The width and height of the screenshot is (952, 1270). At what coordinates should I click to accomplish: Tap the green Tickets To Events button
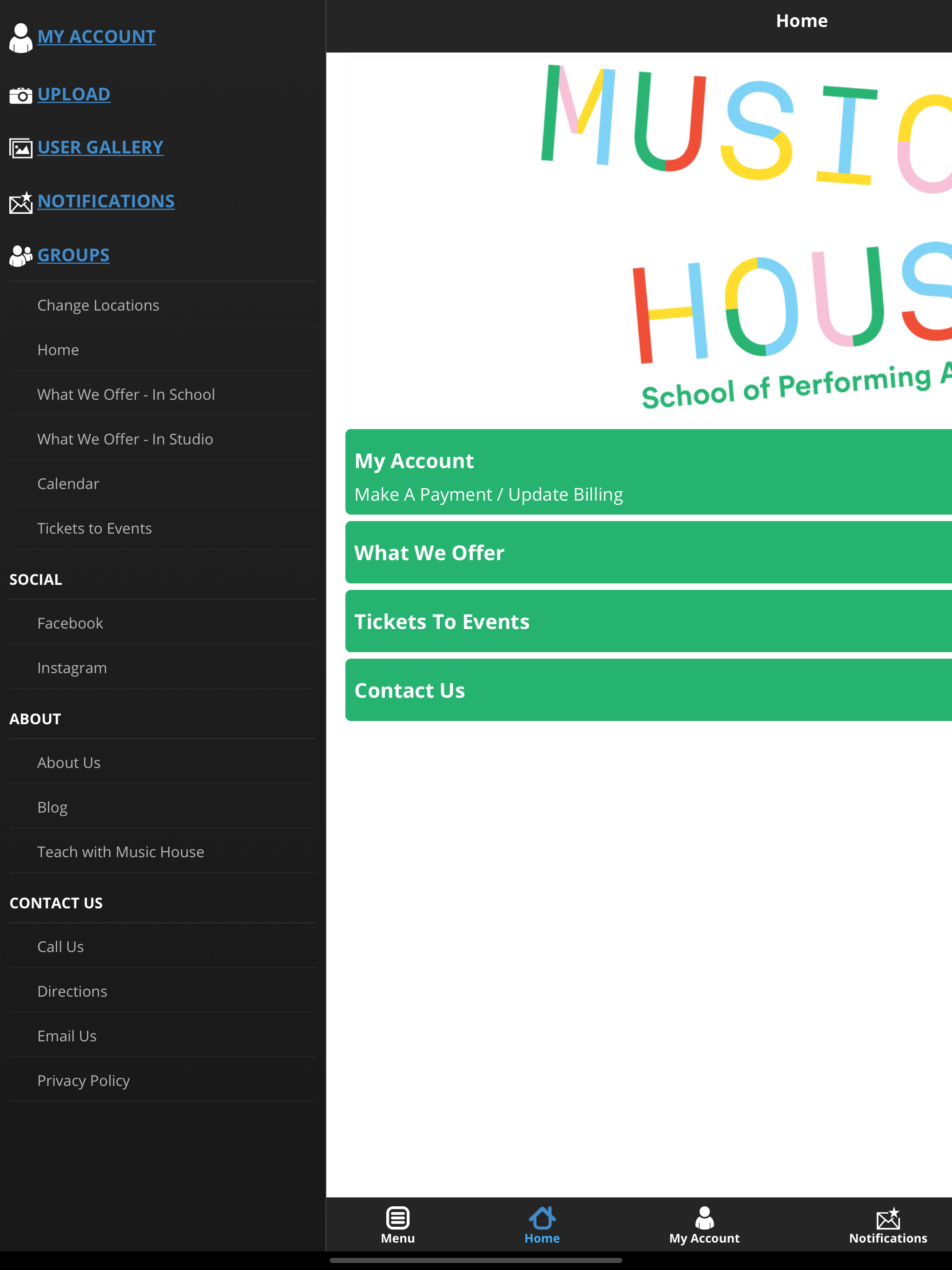pyautogui.click(x=648, y=621)
